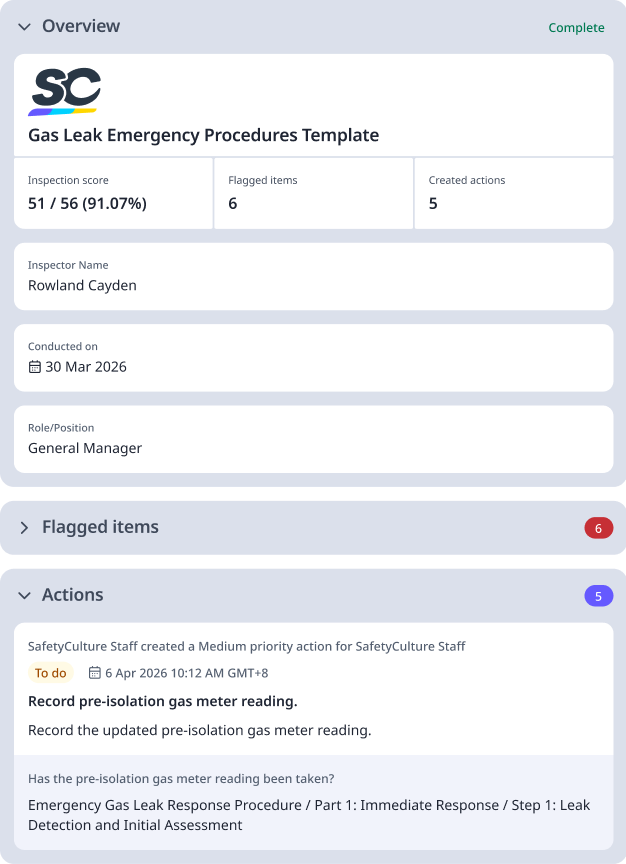Image resolution: width=626 pixels, height=864 pixels.
Task: Click the calendar icon beside Conducted on date
Action: pos(34,367)
